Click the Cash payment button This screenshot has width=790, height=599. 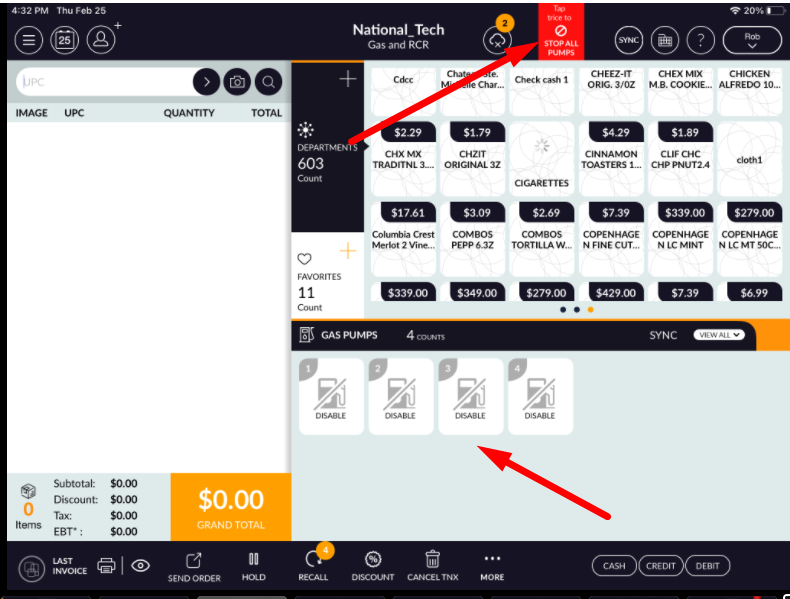[614, 566]
